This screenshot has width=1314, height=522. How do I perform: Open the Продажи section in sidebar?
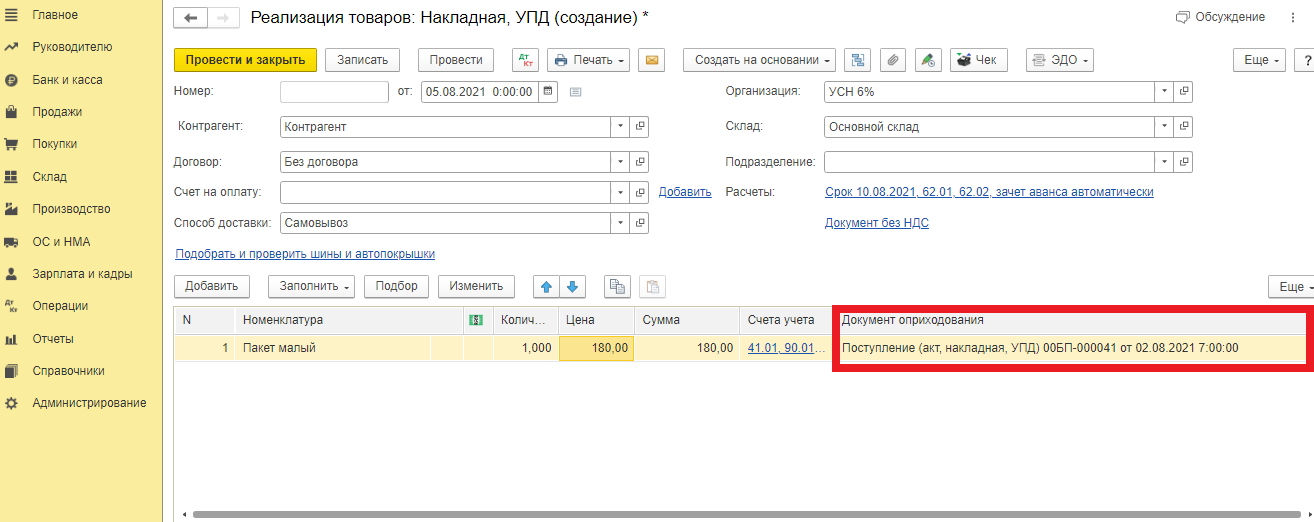57,112
